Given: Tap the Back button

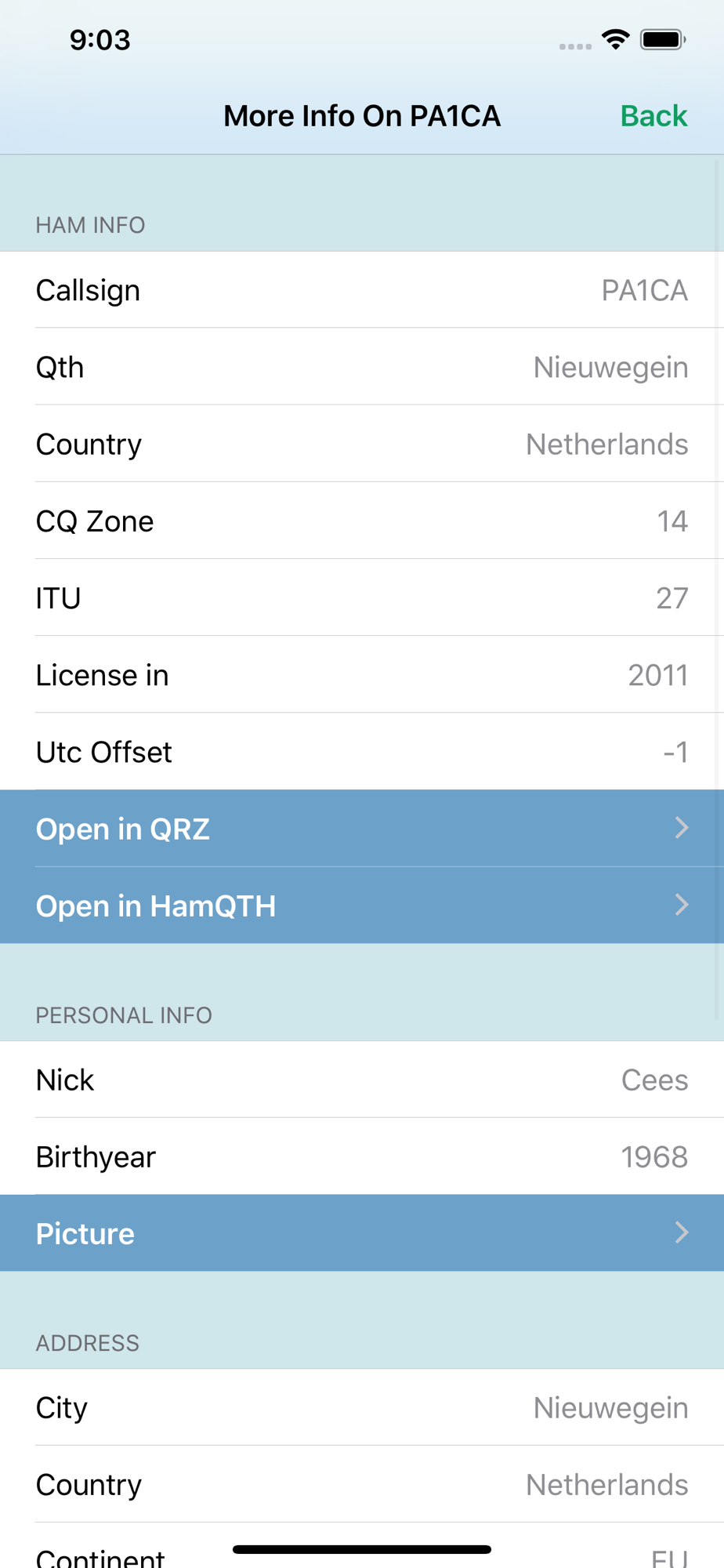Looking at the screenshot, I should (x=653, y=116).
